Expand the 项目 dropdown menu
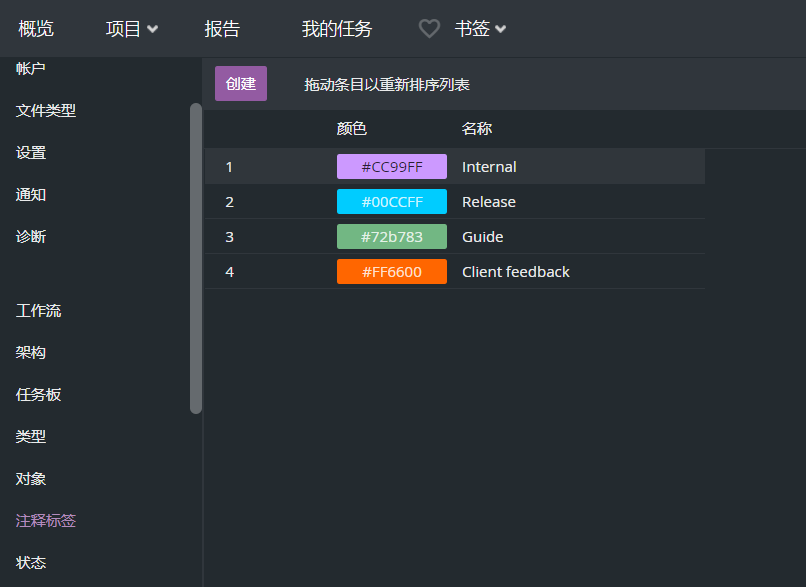The height and width of the screenshot is (587, 806). click(x=132, y=29)
